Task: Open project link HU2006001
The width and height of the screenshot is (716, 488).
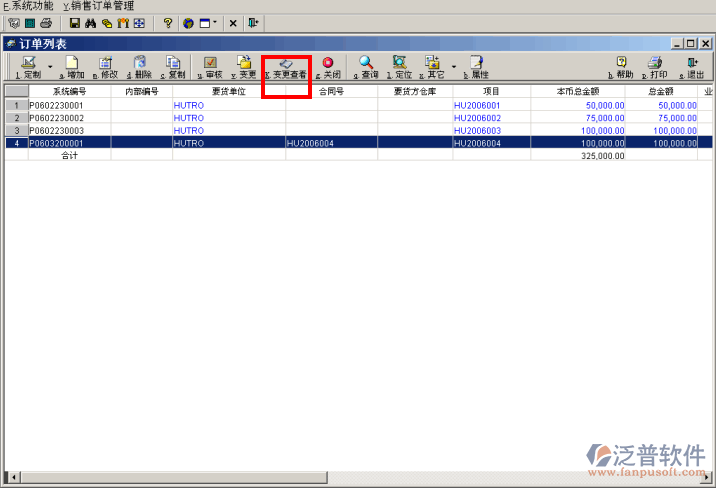Action: pyautogui.click(x=477, y=105)
